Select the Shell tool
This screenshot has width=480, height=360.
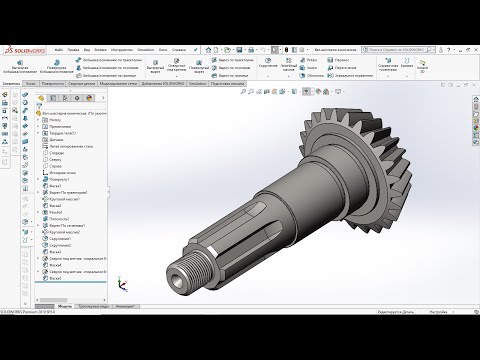click(x=311, y=76)
